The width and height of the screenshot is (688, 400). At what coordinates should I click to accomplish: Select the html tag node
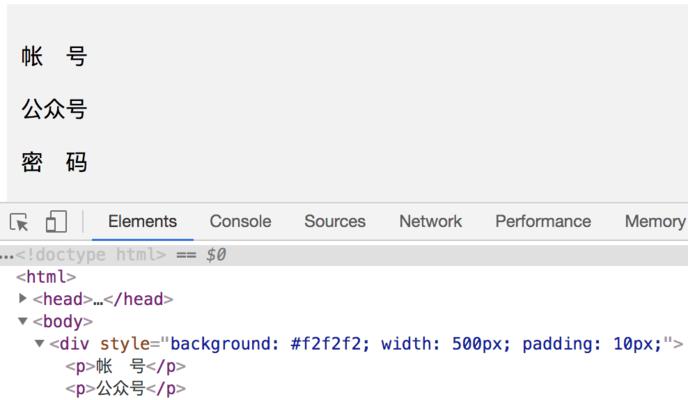(46, 277)
